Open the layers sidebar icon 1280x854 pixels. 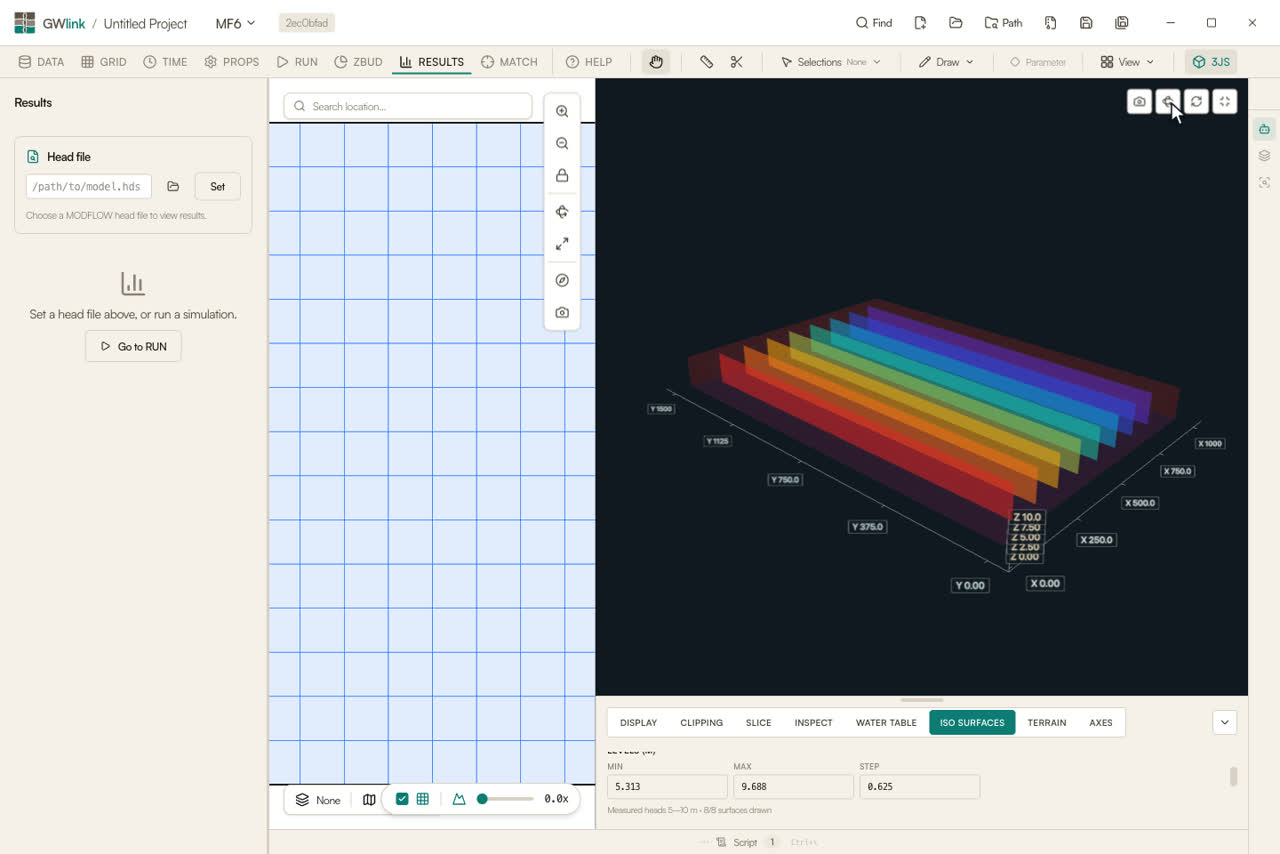tap(1264, 156)
